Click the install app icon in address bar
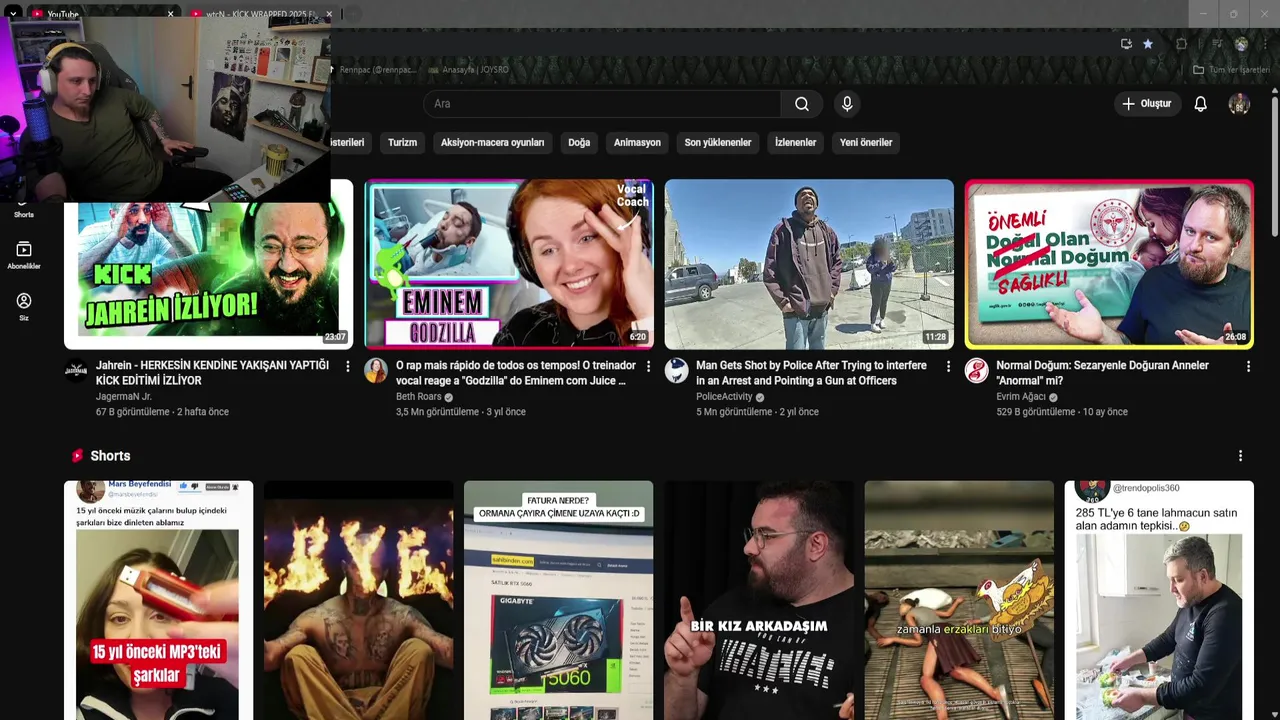Image resolution: width=1280 pixels, height=720 pixels. click(1126, 44)
